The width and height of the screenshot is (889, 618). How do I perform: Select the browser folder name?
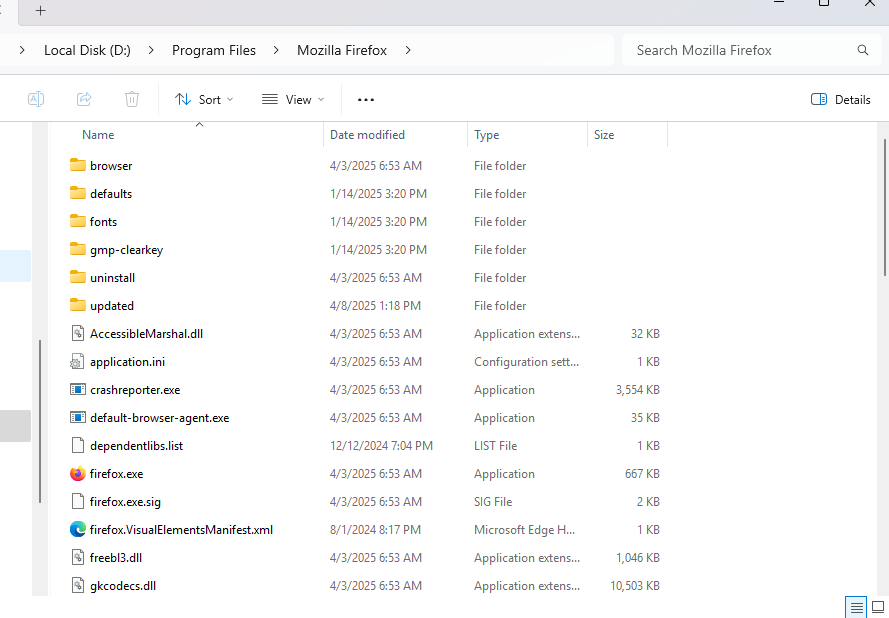[111, 166]
